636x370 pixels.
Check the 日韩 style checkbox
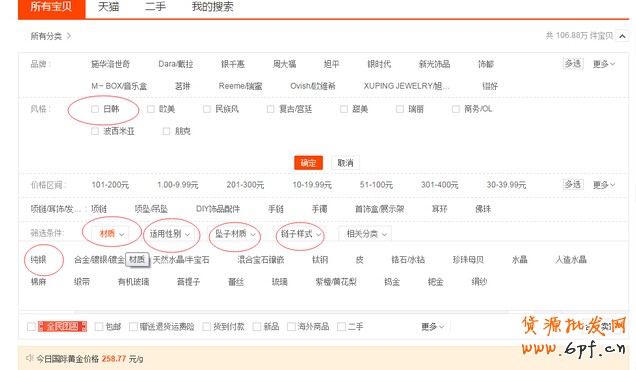pyautogui.click(x=95, y=109)
